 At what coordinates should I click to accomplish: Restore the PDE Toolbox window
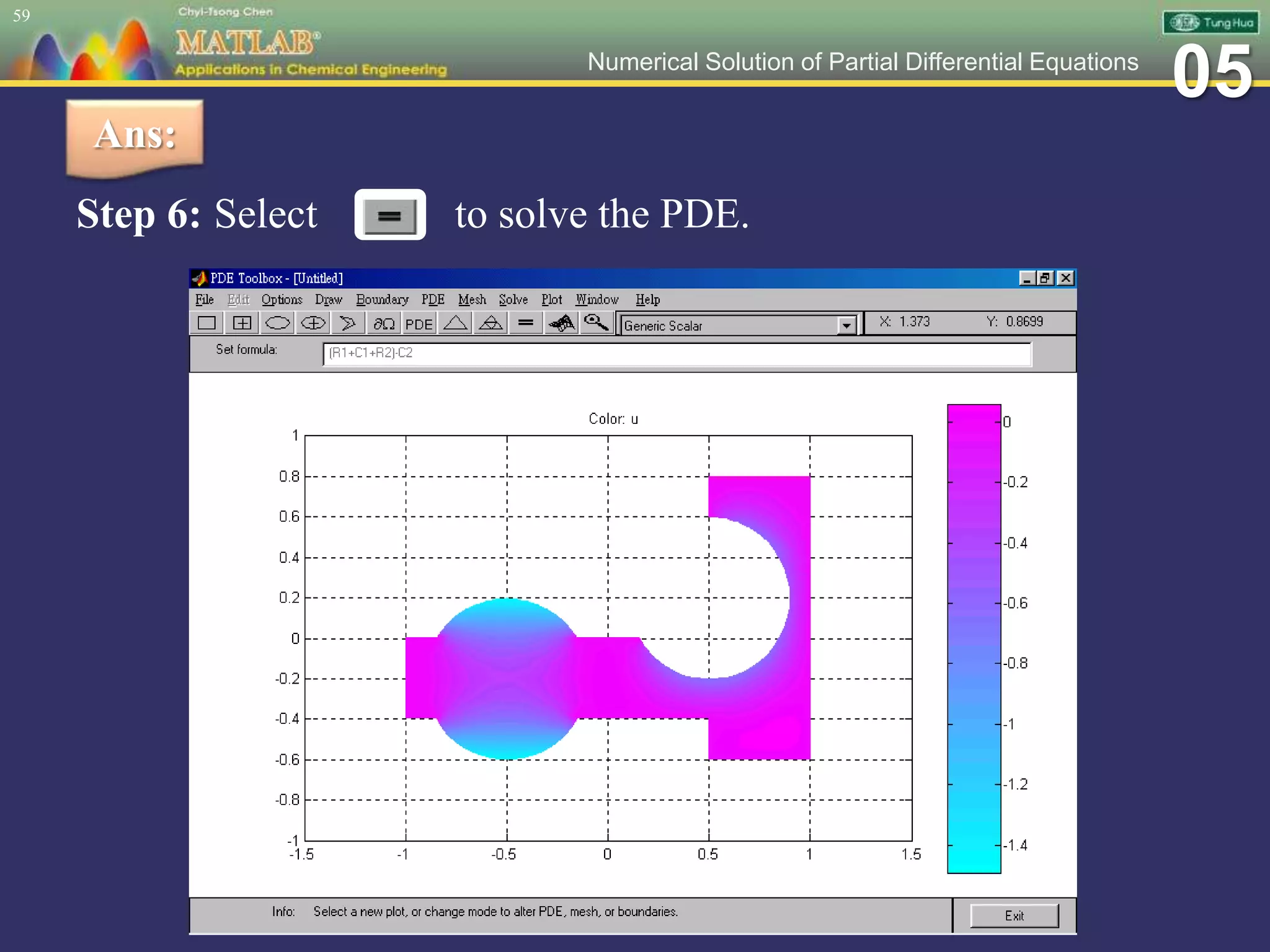pyautogui.click(x=1046, y=278)
